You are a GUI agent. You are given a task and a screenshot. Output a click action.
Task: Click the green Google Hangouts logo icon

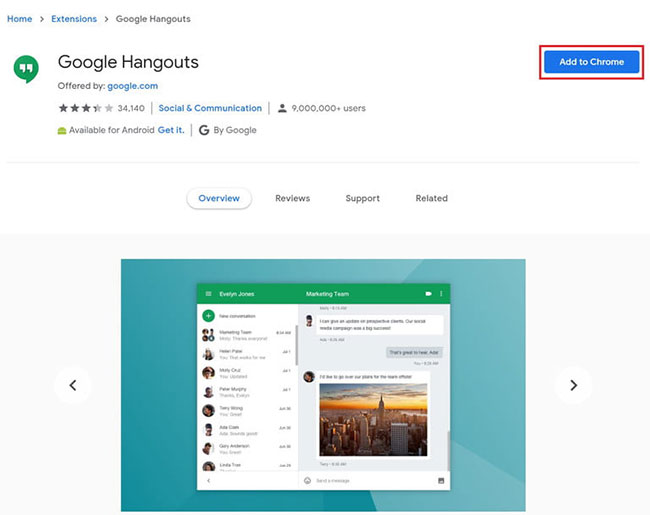point(26,69)
